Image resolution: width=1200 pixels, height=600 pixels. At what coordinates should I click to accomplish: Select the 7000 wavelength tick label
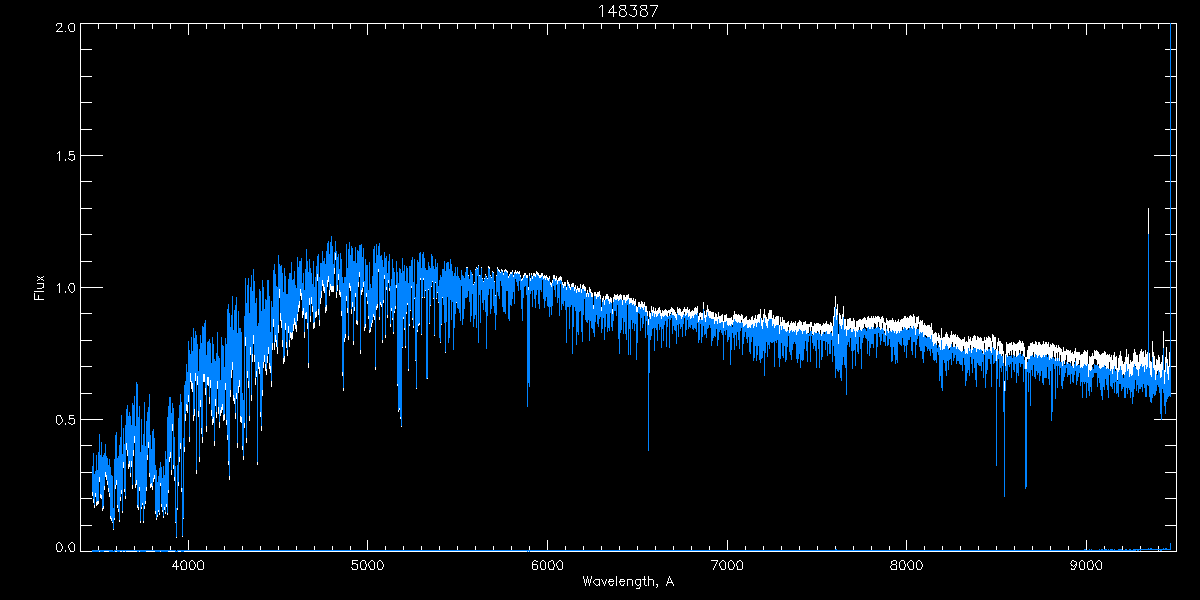point(727,564)
